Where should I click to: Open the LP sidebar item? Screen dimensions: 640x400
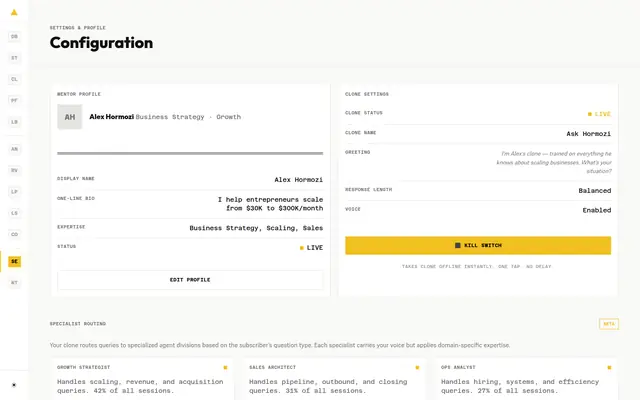click(x=14, y=191)
